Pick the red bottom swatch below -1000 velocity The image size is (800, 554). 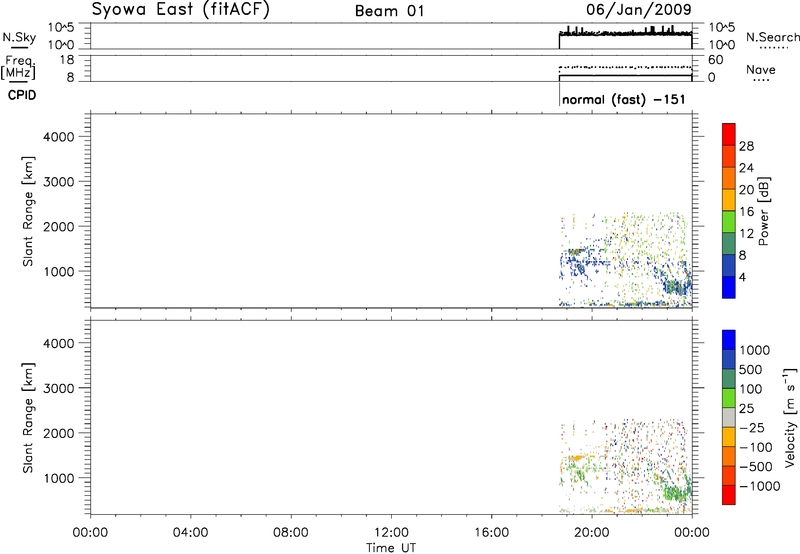pyautogui.click(x=729, y=495)
